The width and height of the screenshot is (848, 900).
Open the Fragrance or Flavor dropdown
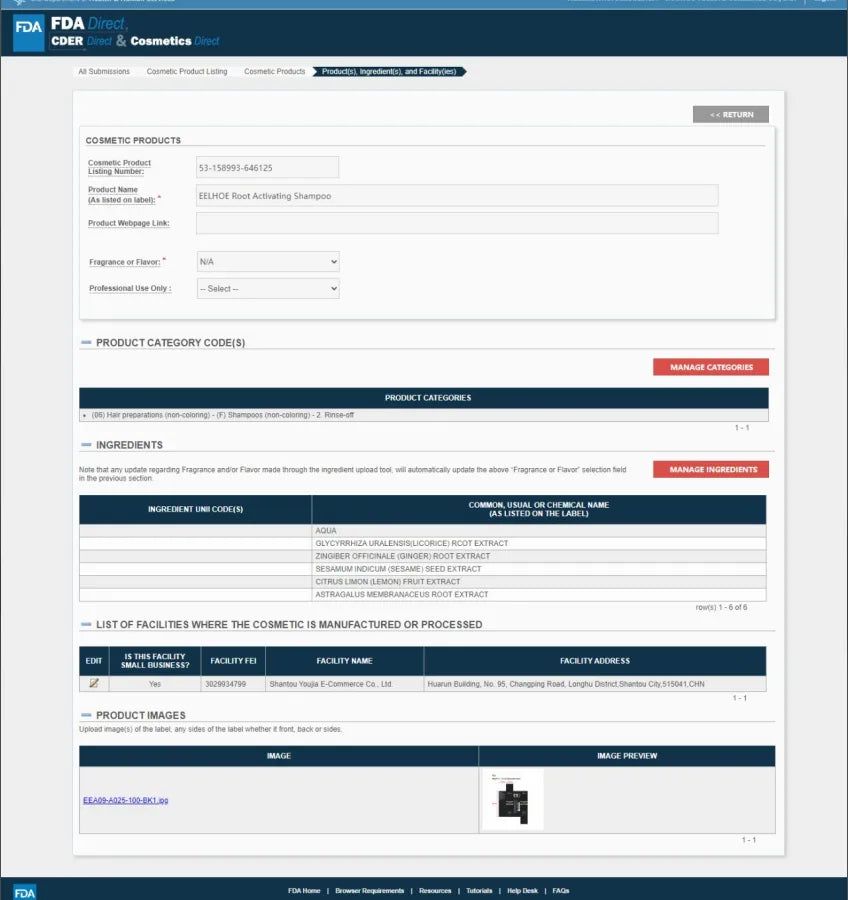268,262
